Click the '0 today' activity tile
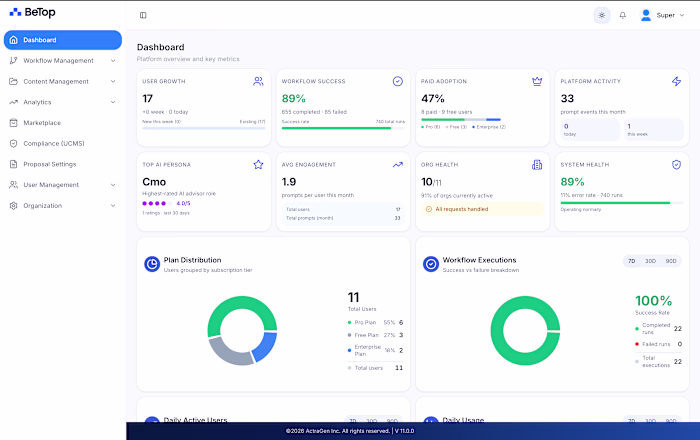700x440 pixels. (x=590, y=130)
